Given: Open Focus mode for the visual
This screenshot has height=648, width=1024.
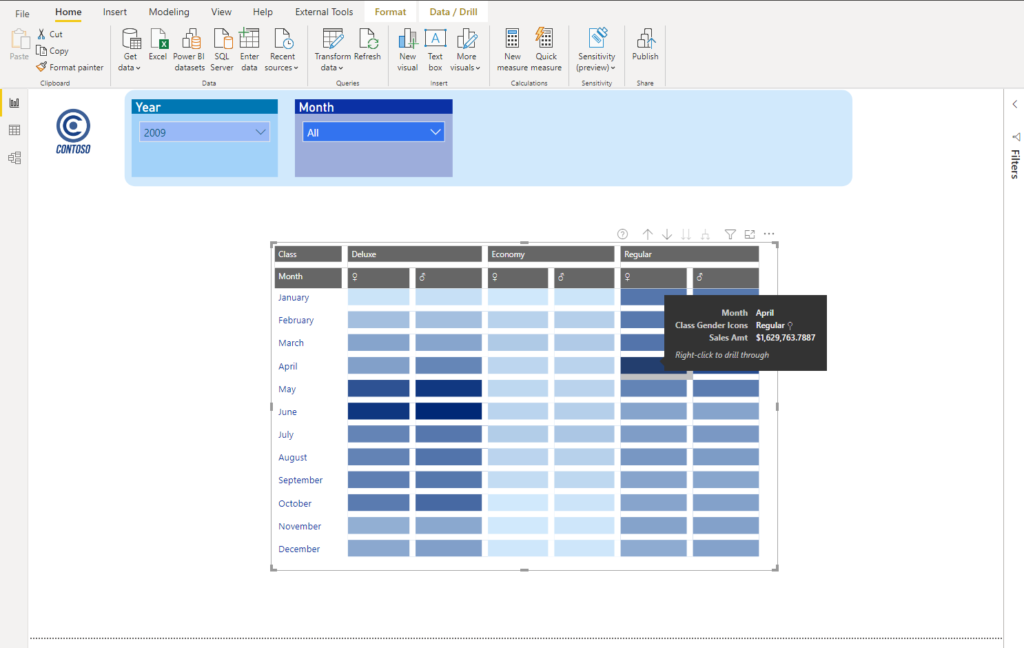Looking at the screenshot, I should coord(750,234).
